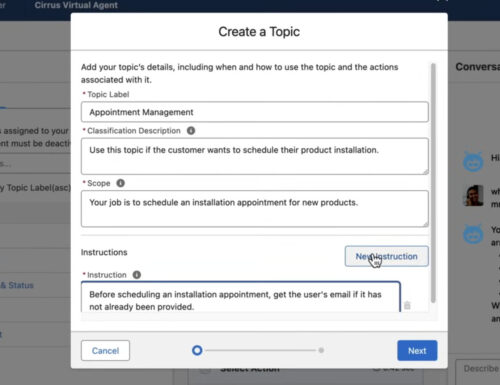Click the dialog's vertical scrollbar
This screenshot has width=500, height=385.
tap(433, 183)
